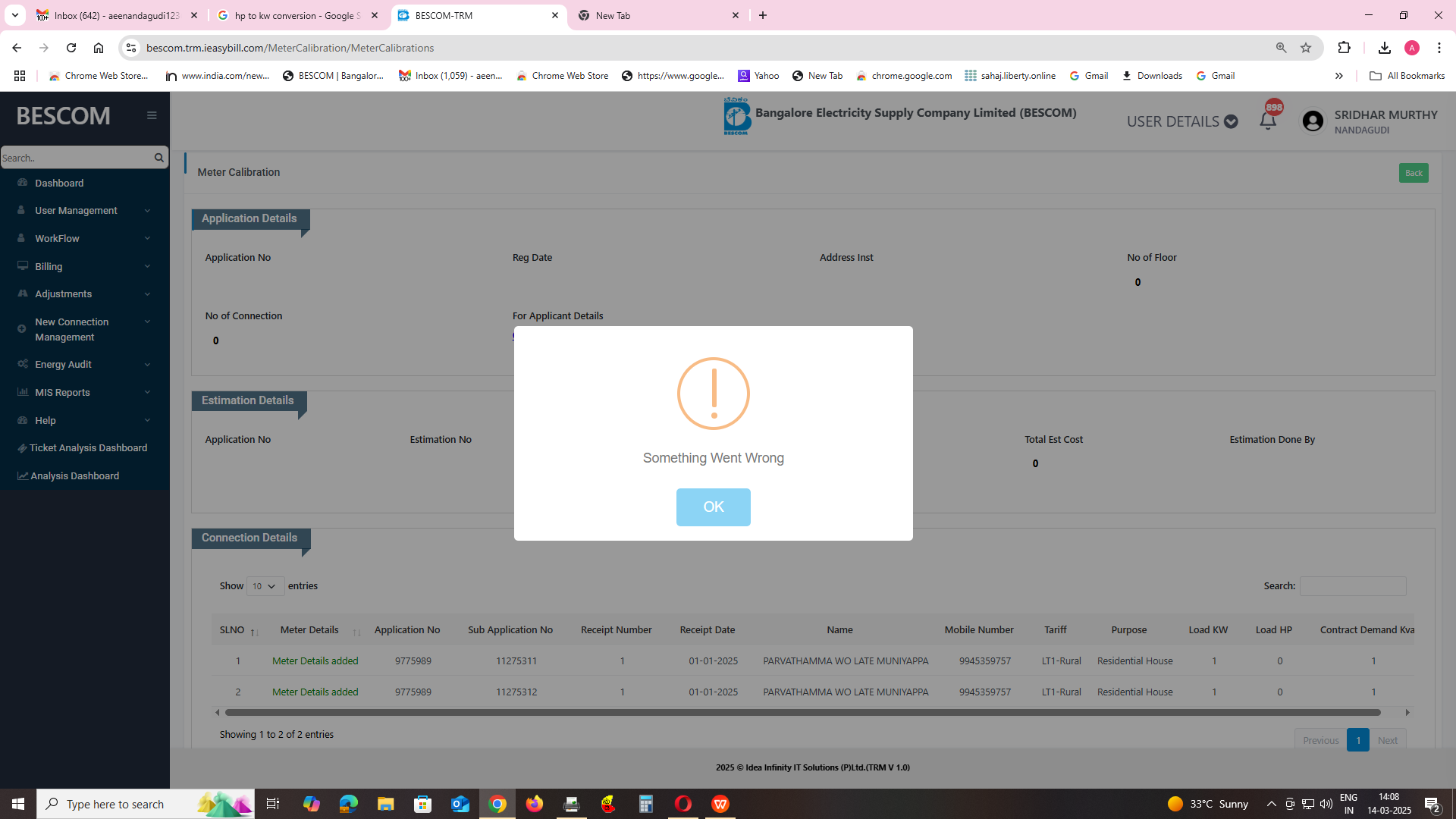Expand the MIS Reports menu
Screen dimensions: 1456x819
coord(85,392)
